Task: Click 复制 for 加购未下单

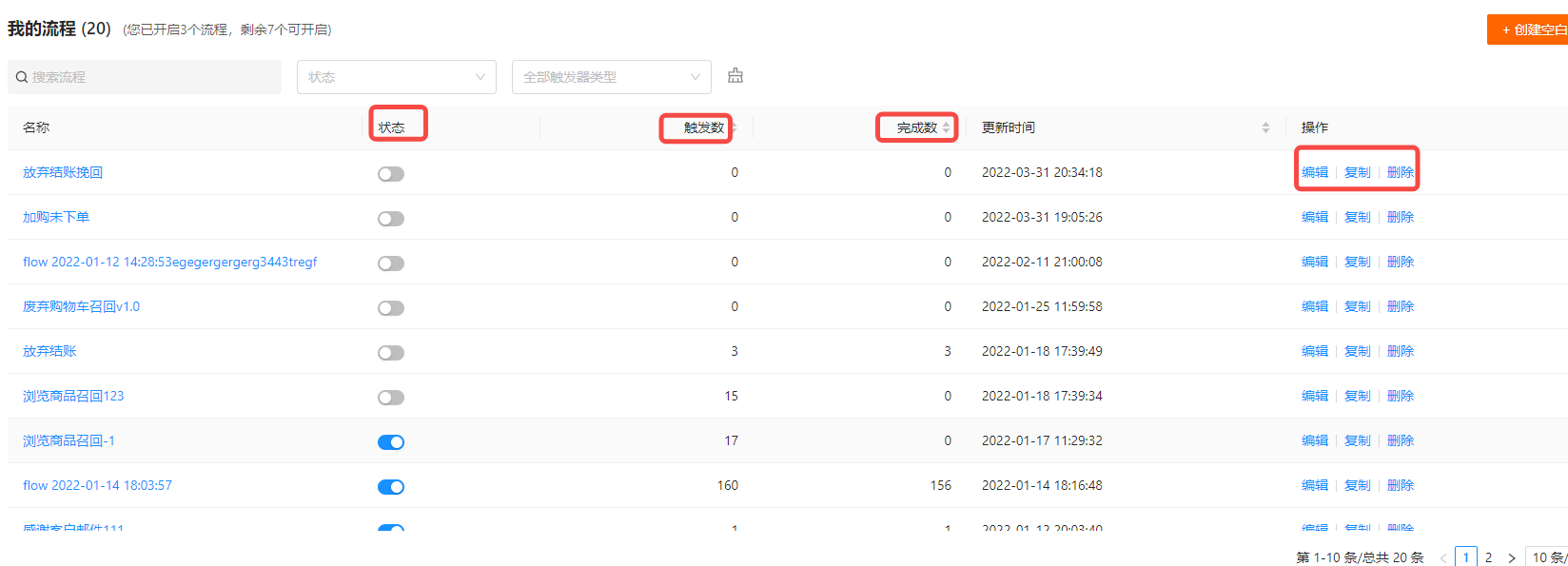Action: click(1358, 217)
